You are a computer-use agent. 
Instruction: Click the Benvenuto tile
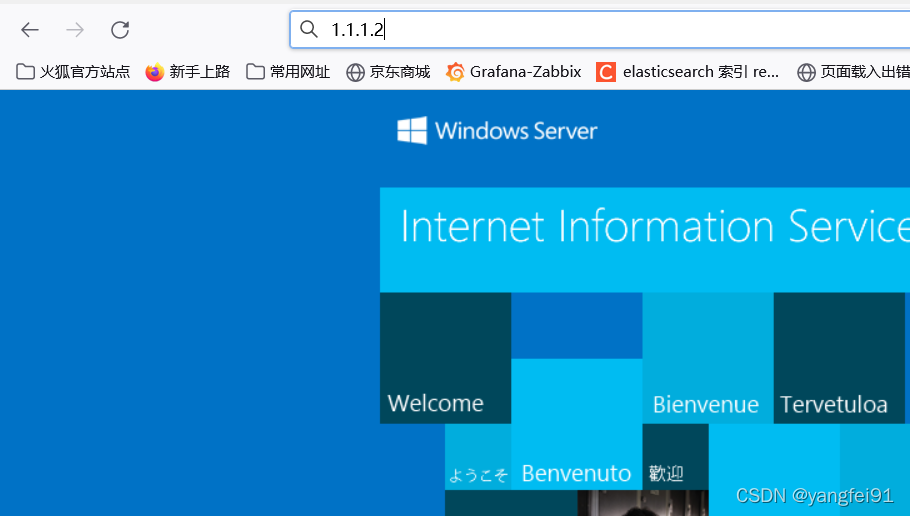577,424
